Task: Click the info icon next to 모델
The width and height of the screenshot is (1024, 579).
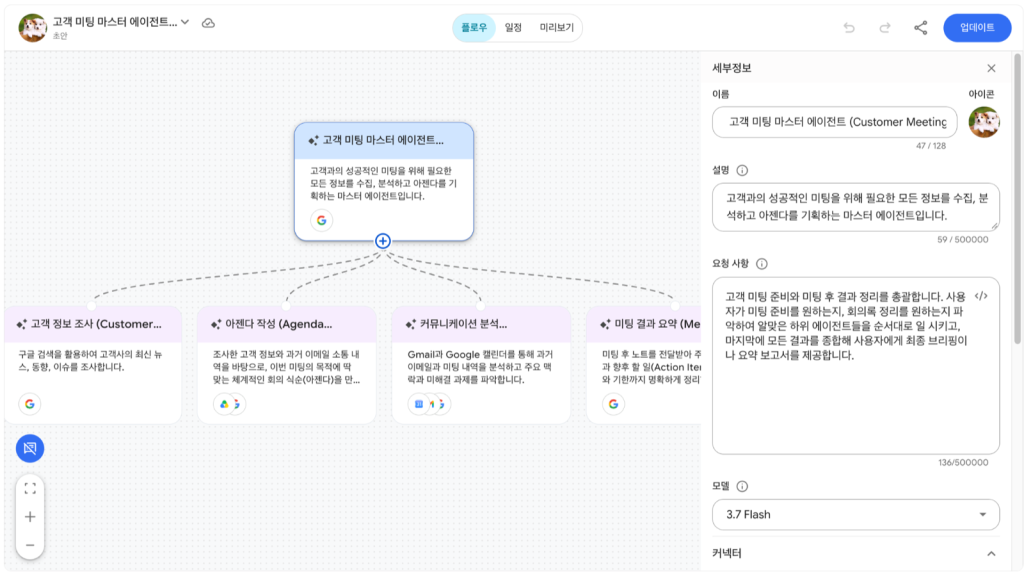Action: (x=742, y=486)
